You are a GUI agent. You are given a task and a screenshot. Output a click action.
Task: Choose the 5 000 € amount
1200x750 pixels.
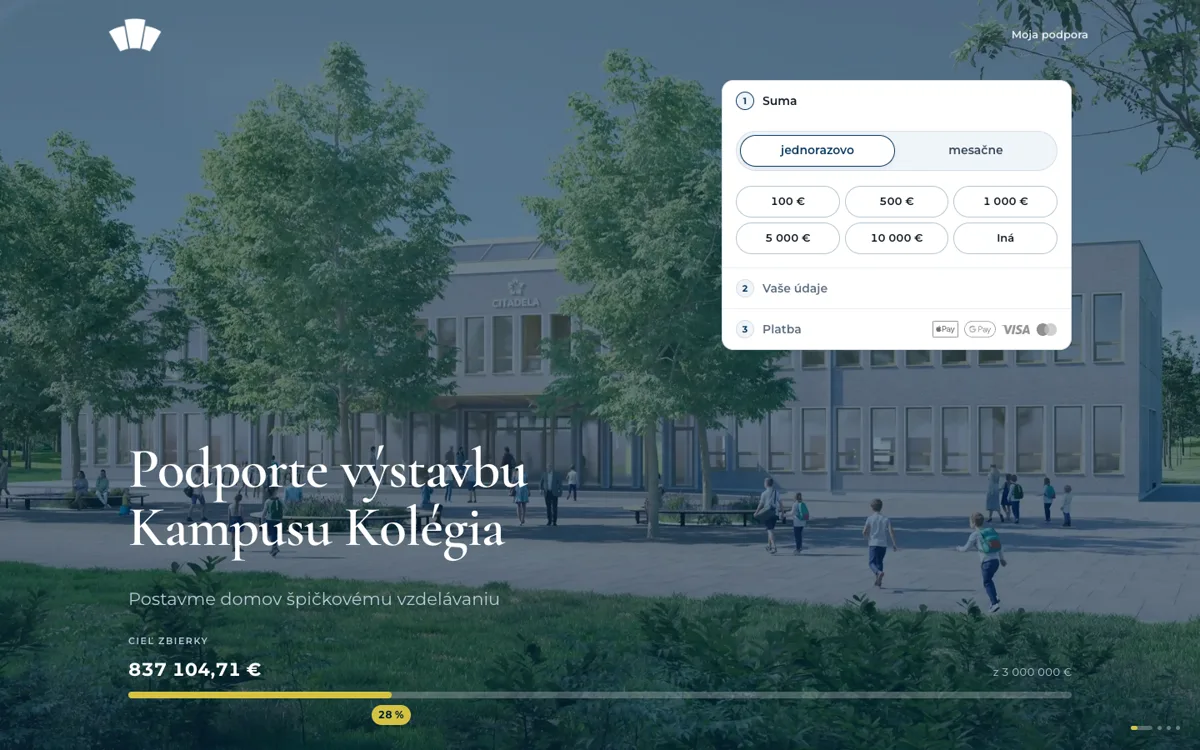coord(788,238)
